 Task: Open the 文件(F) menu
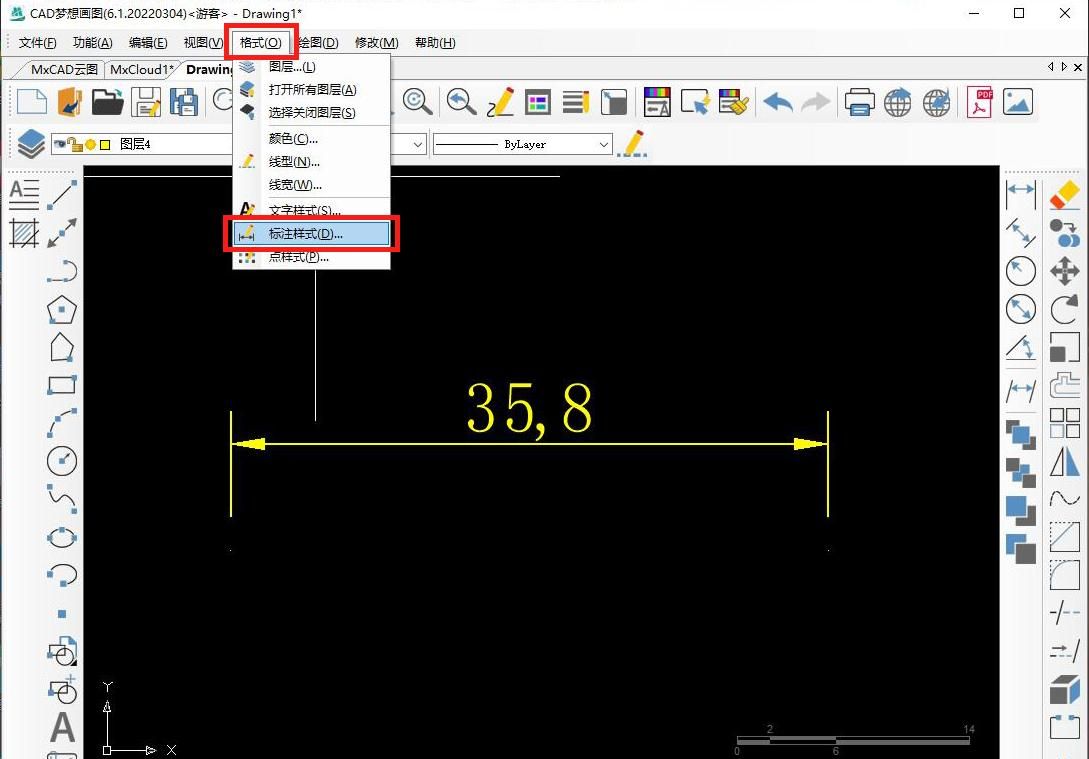pos(38,43)
